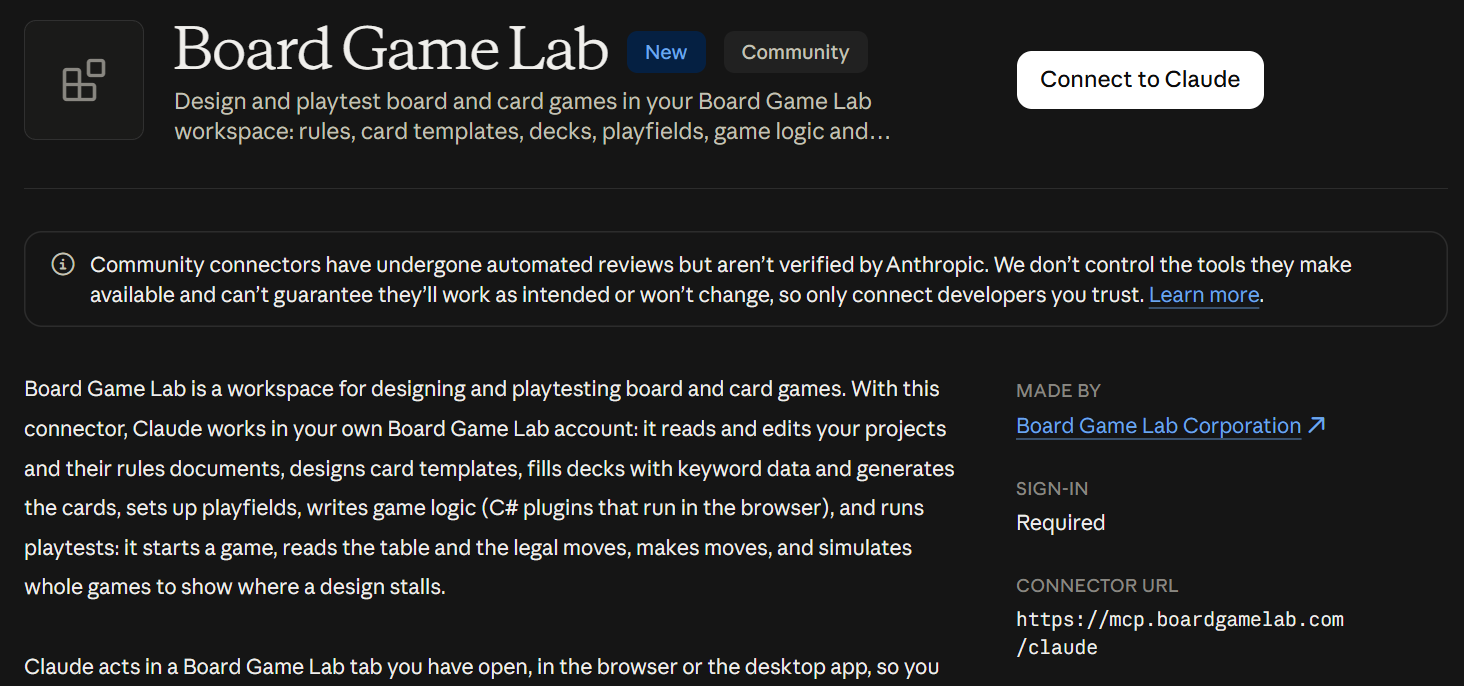Click the SIGN-IN label
1464x686 pixels.
tap(1052, 489)
